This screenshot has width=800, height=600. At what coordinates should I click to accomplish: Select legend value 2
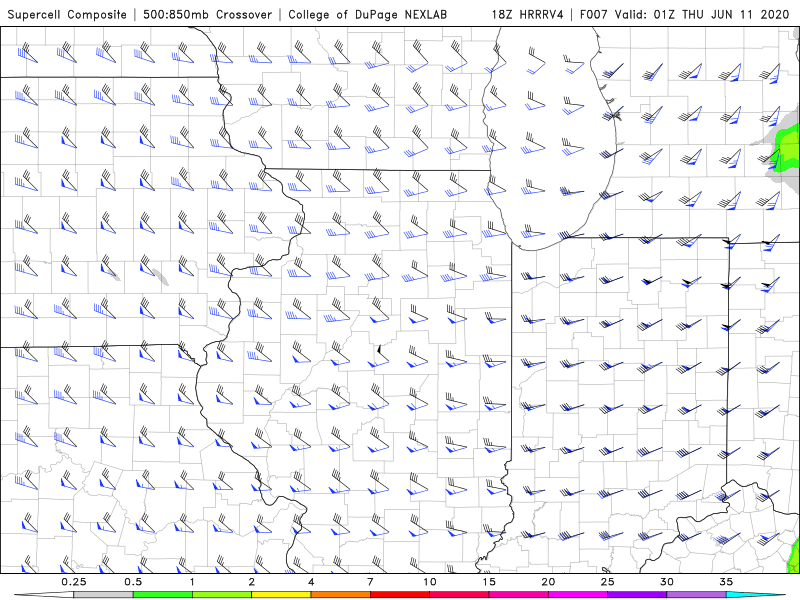[252, 582]
